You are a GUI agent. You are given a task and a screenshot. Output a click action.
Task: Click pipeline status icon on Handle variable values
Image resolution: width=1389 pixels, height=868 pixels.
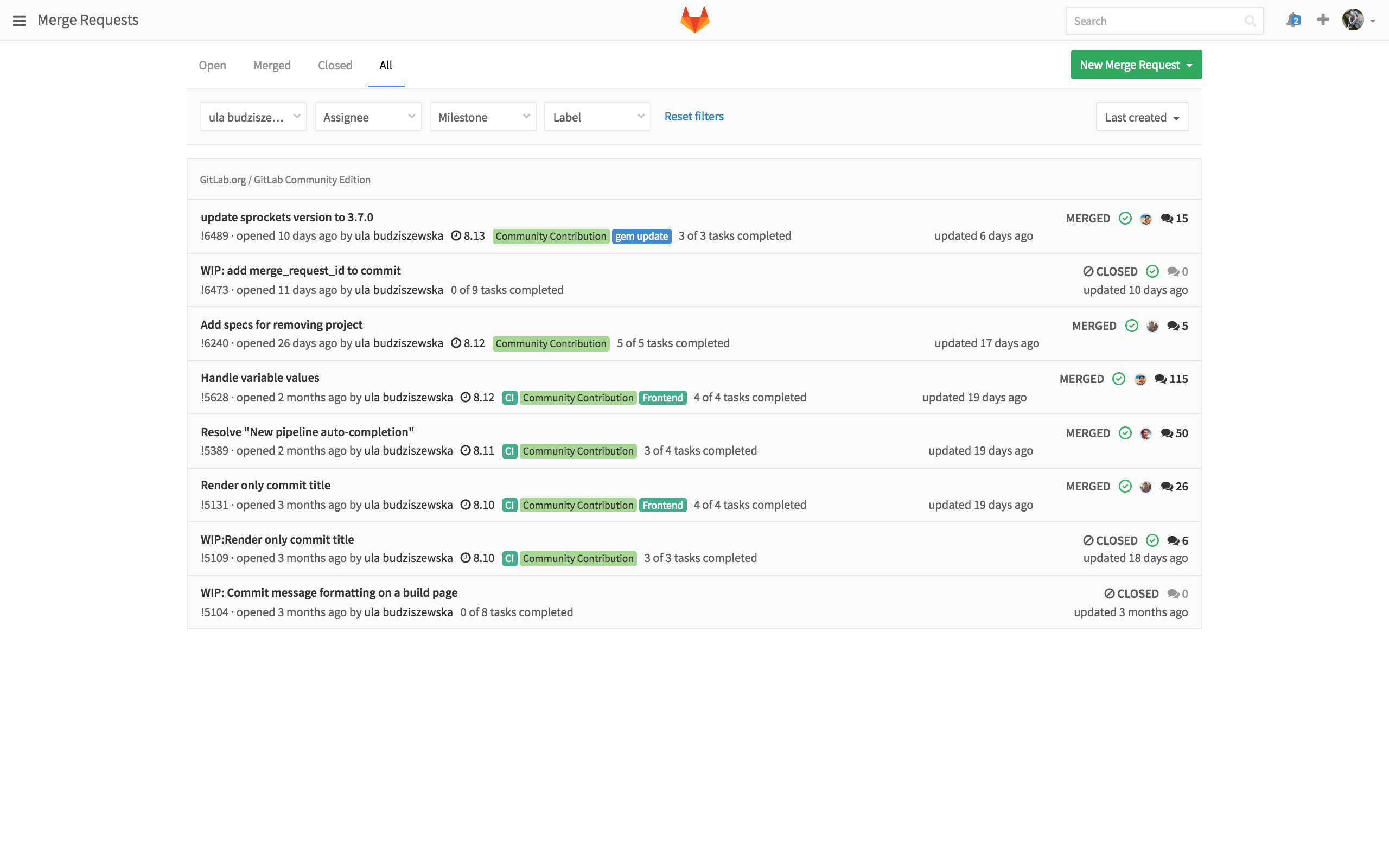1119,379
